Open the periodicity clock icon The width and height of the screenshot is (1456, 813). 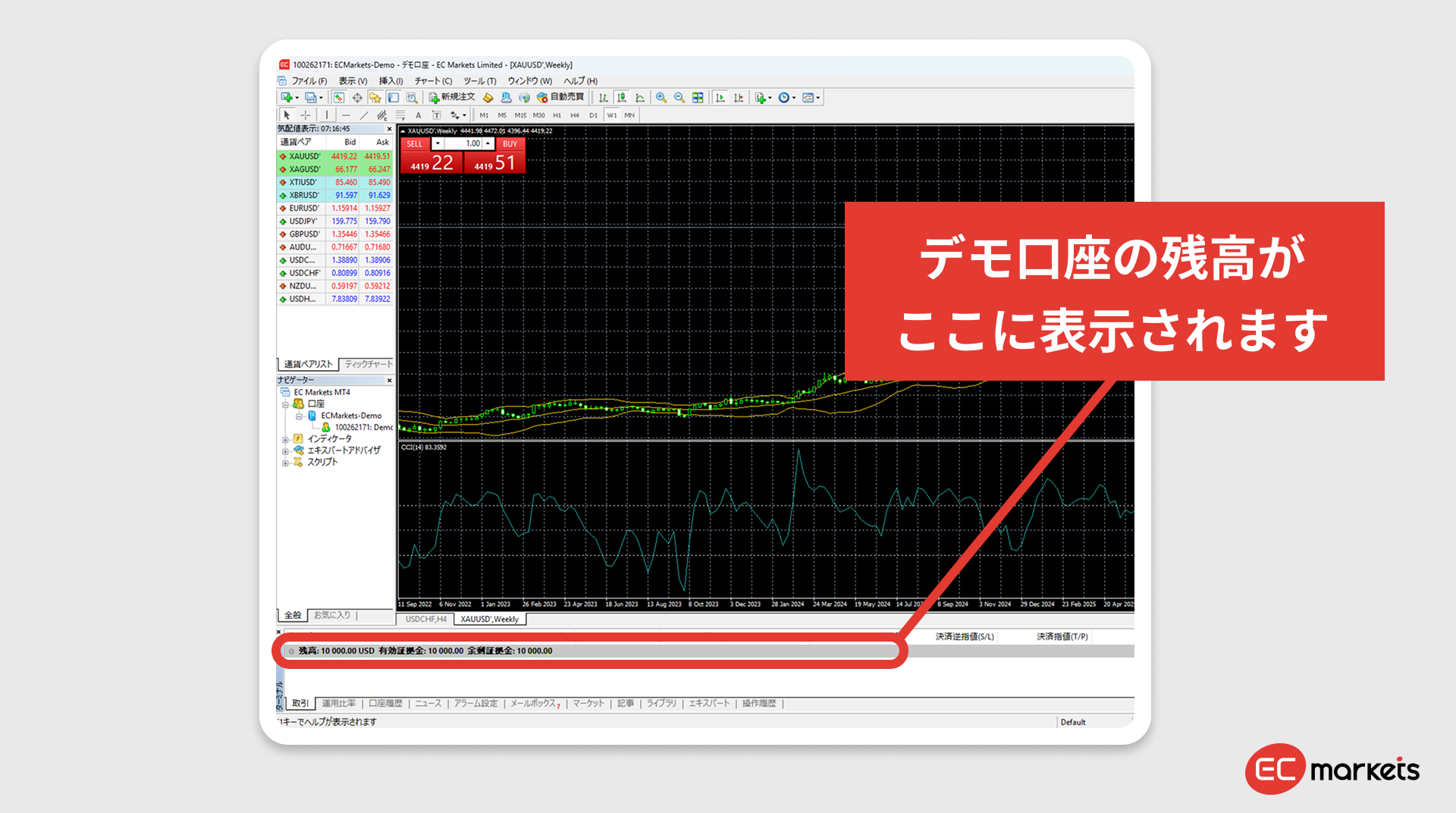pos(784,97)
